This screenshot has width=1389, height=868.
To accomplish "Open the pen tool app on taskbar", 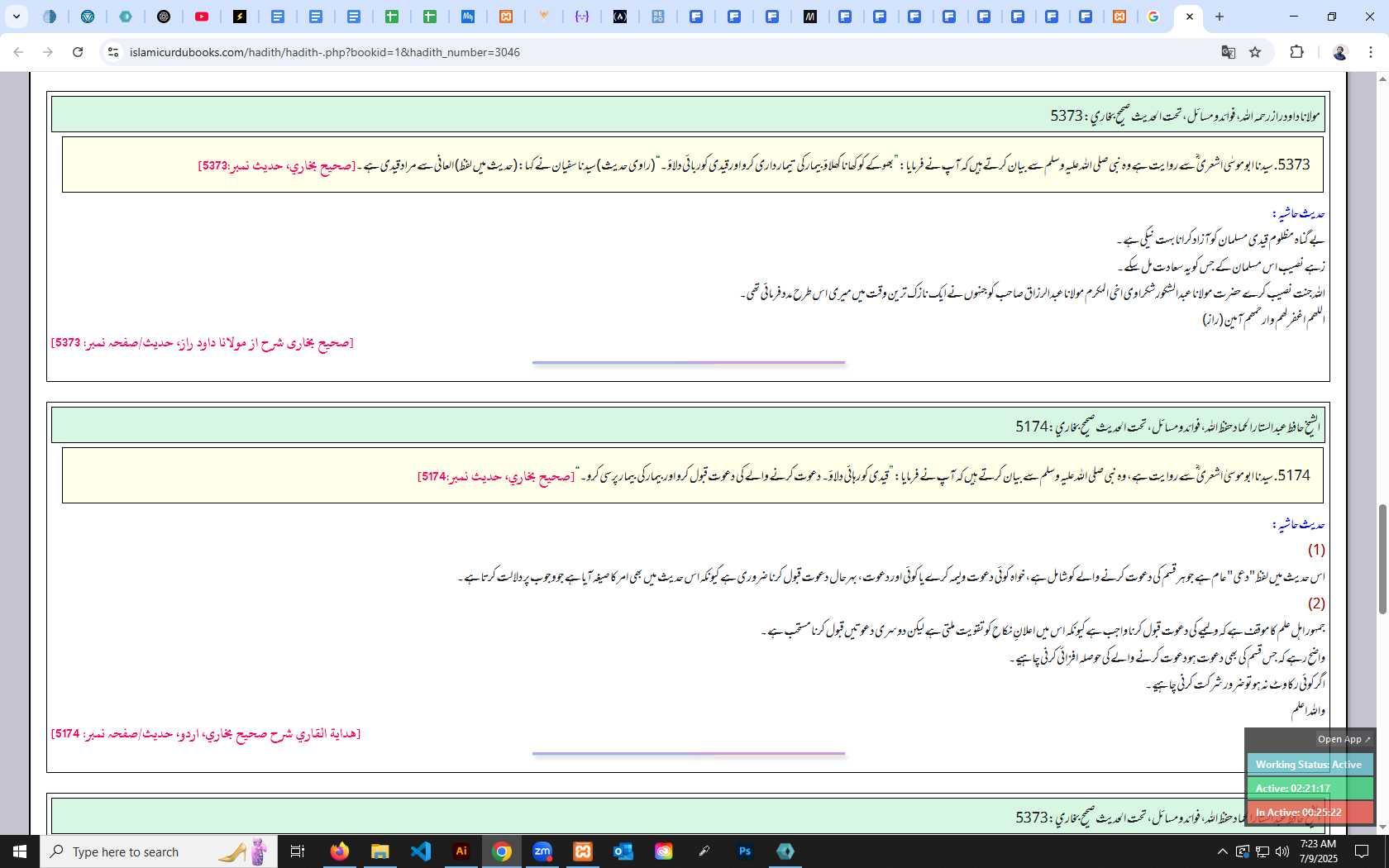I will [704, 851].
